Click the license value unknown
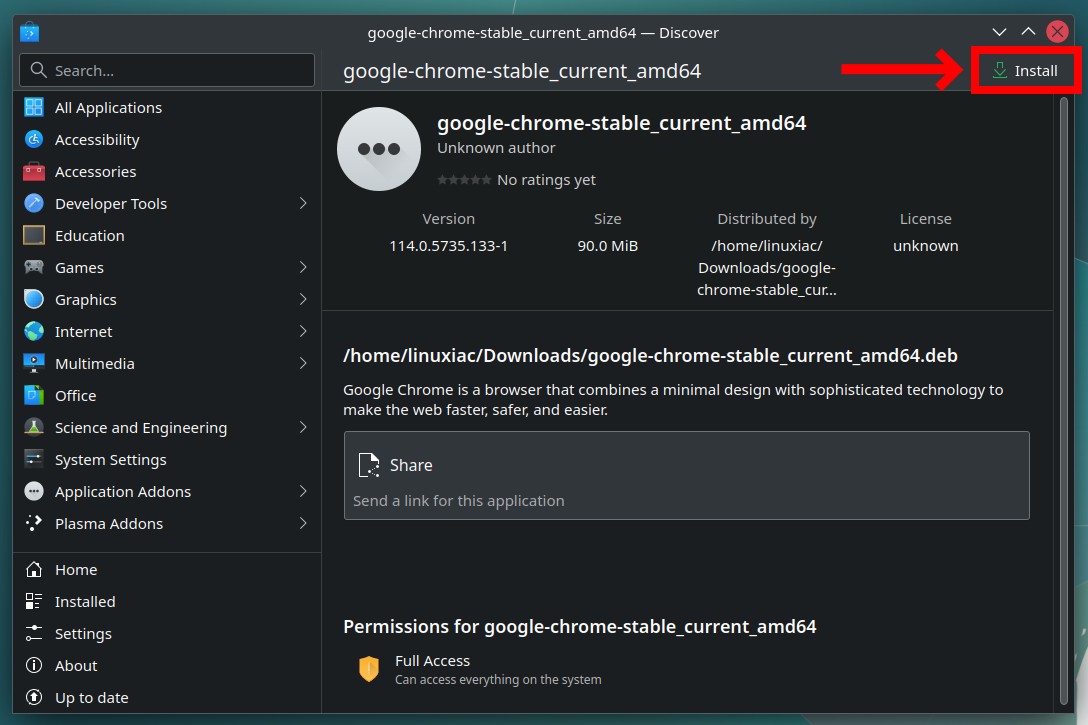The image size is (1088, 725). (x=926, y=246)
